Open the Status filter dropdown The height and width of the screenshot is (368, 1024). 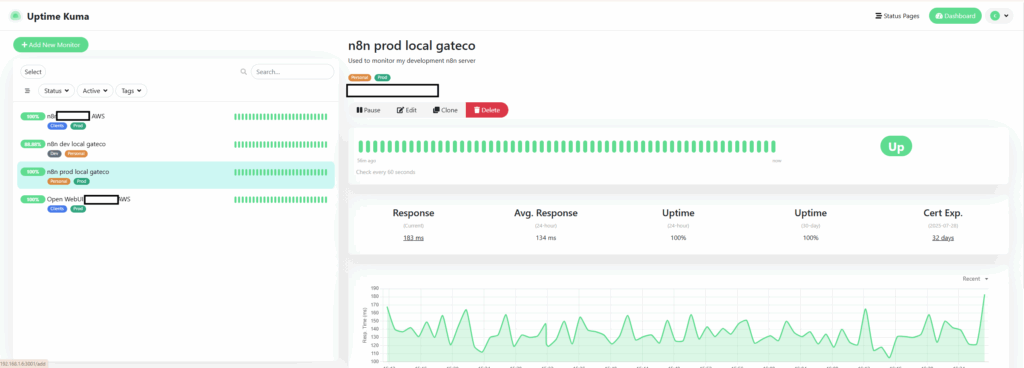click(x=56, y=91)
